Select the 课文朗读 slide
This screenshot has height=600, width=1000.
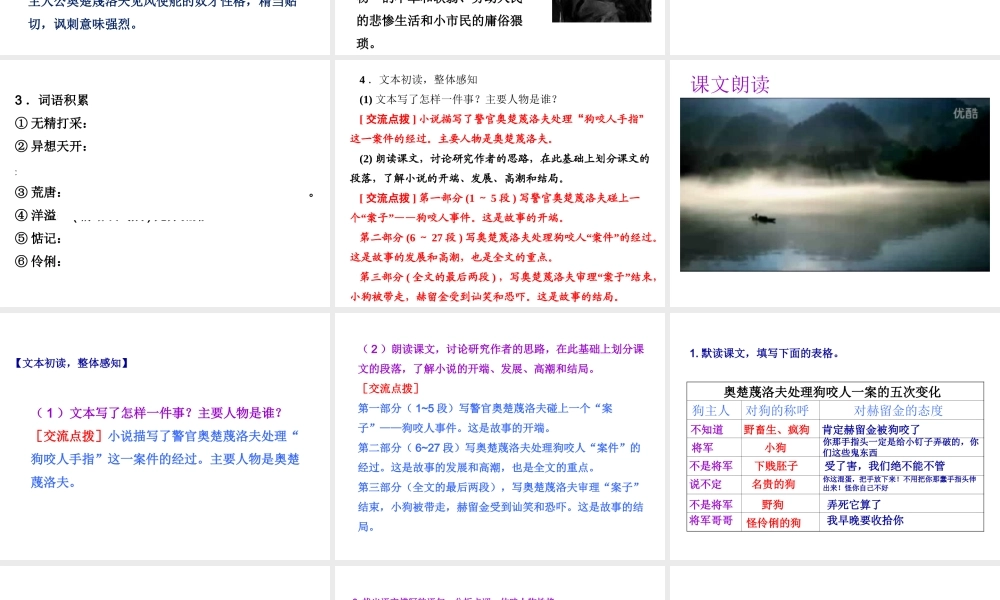point(835,183)
